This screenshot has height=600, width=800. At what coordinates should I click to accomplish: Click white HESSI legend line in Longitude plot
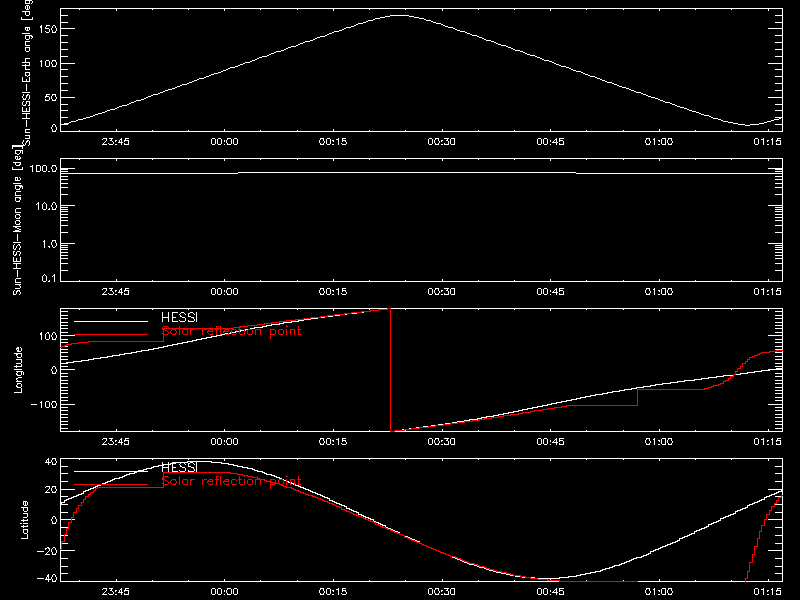[x=111, y=321]
